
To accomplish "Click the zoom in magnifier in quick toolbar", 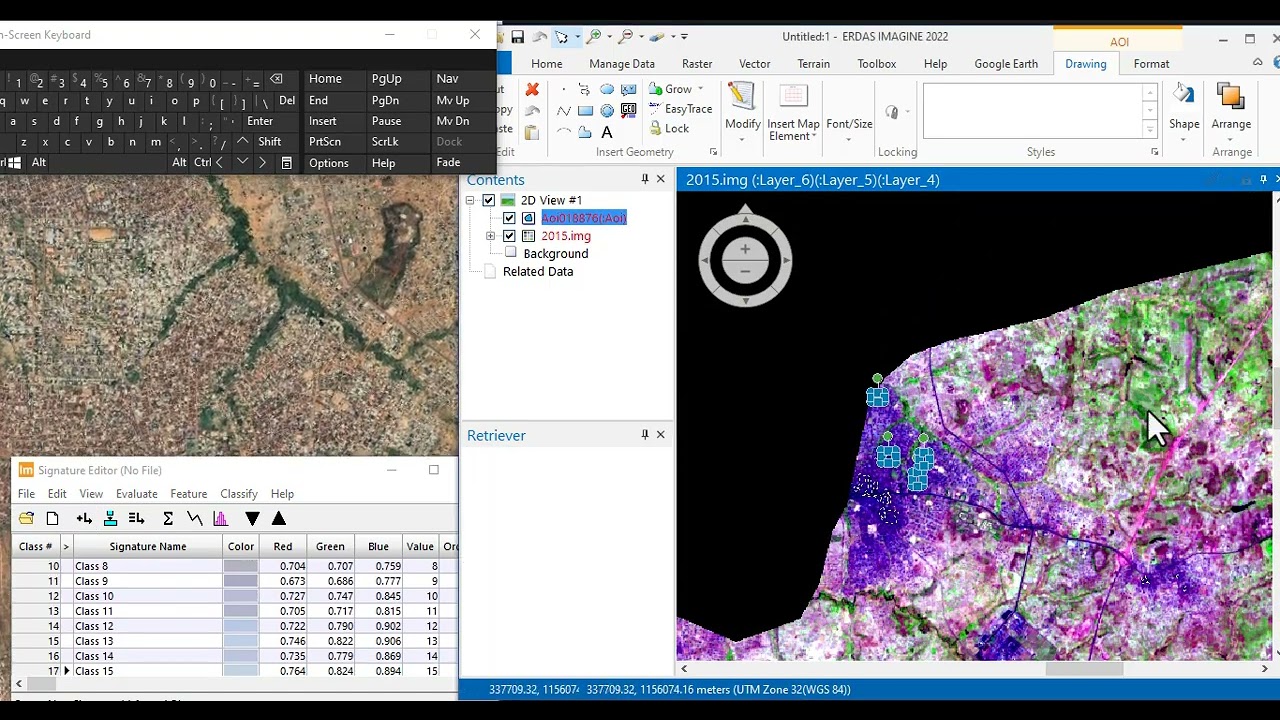I will click(594, 37).
